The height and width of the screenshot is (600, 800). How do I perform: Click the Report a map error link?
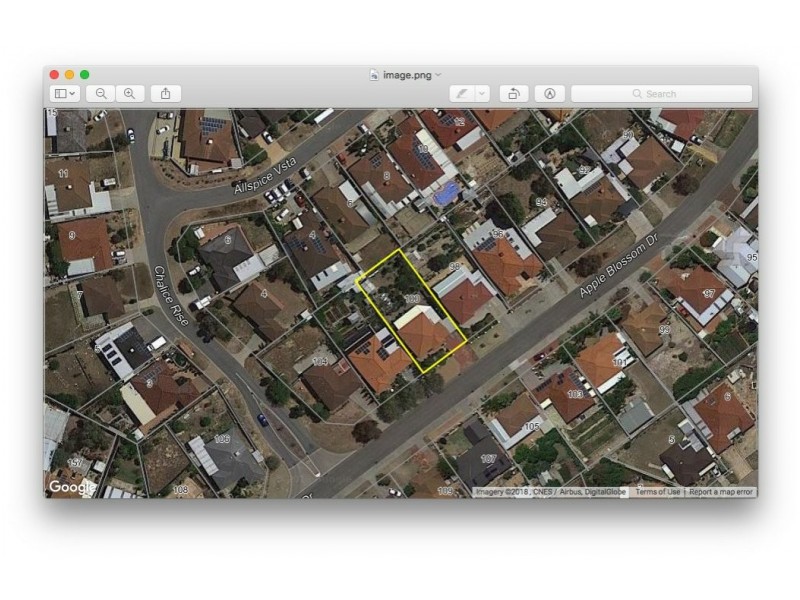click(x=720, y=492)
